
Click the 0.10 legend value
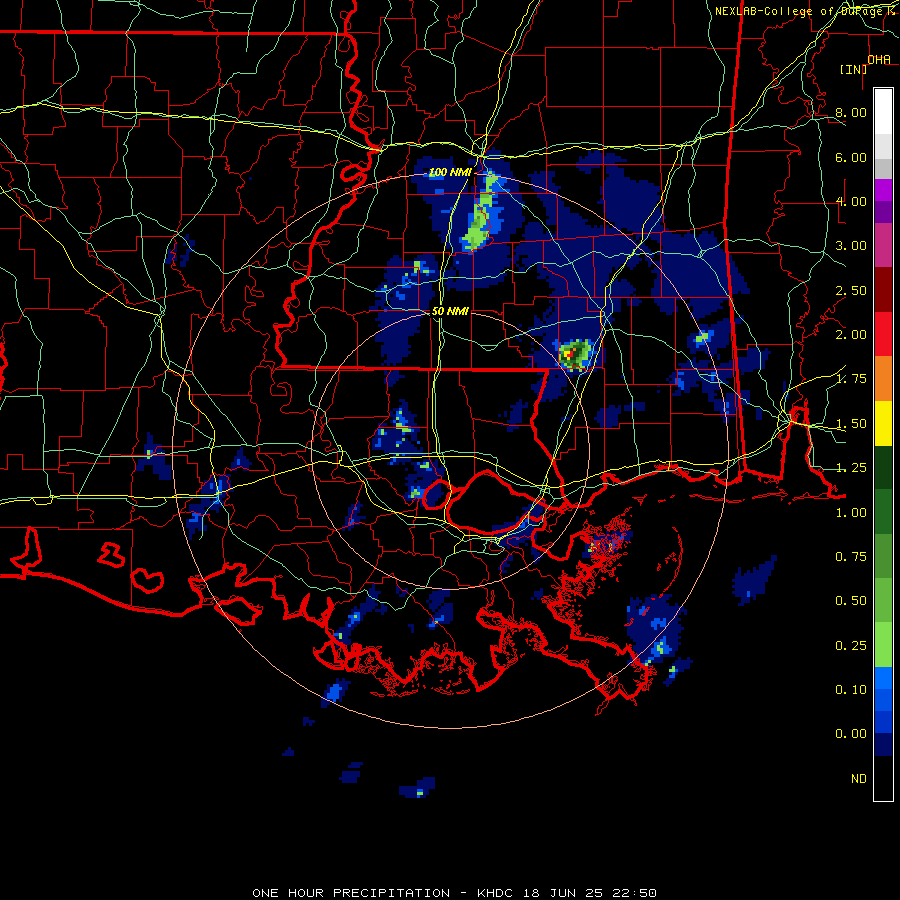click(851, 690)
